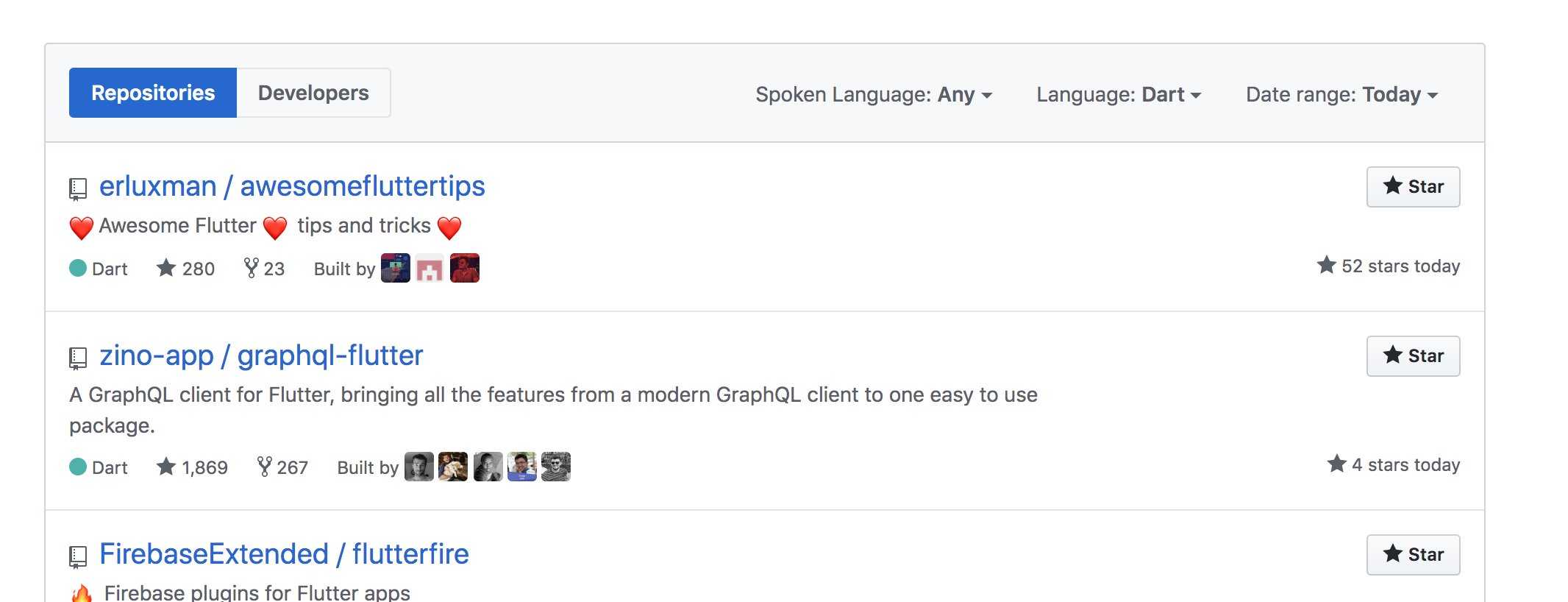View the 280 stargazers of awesomefluttertips

coord(185,269)
